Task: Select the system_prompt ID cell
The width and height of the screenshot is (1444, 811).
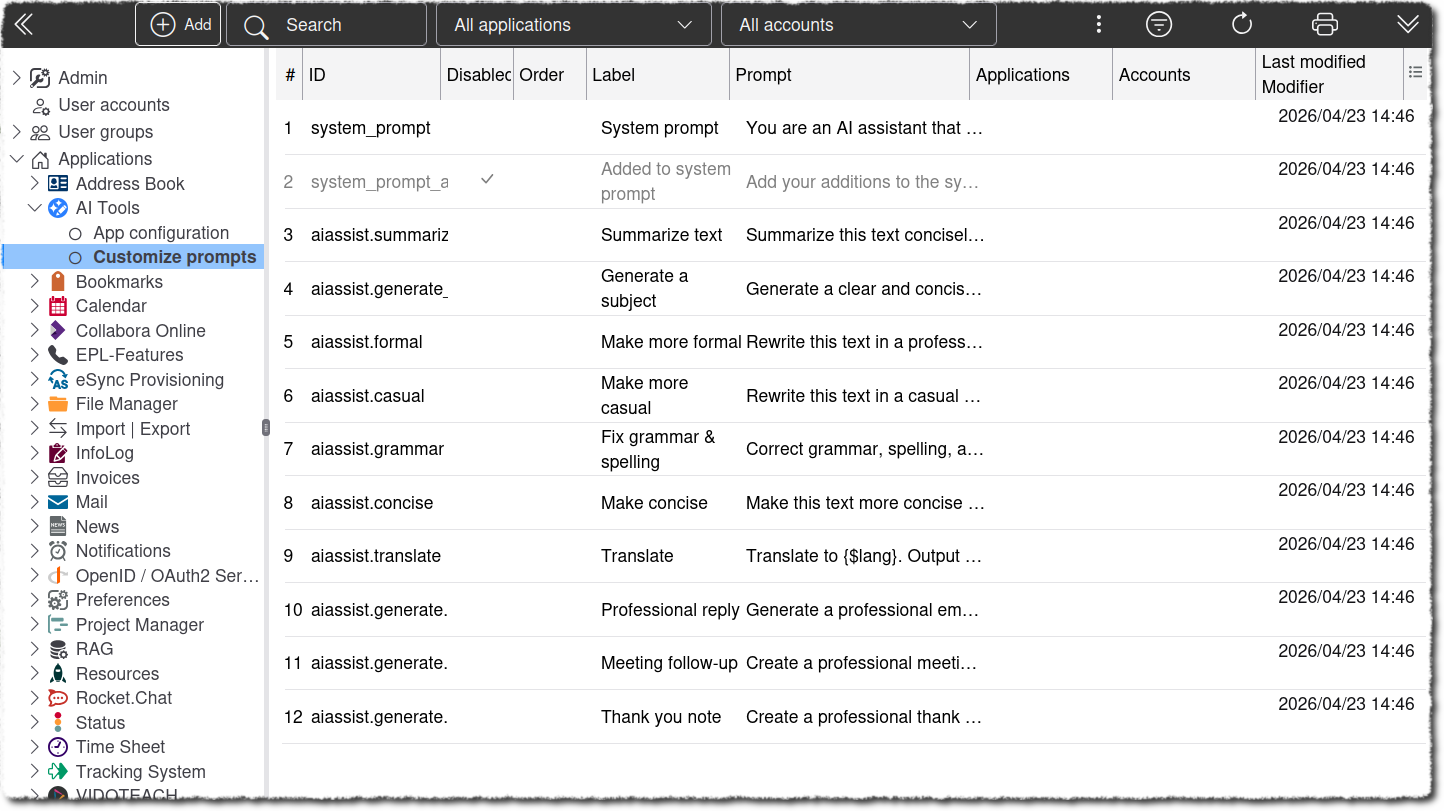Action: coord(371,128)
